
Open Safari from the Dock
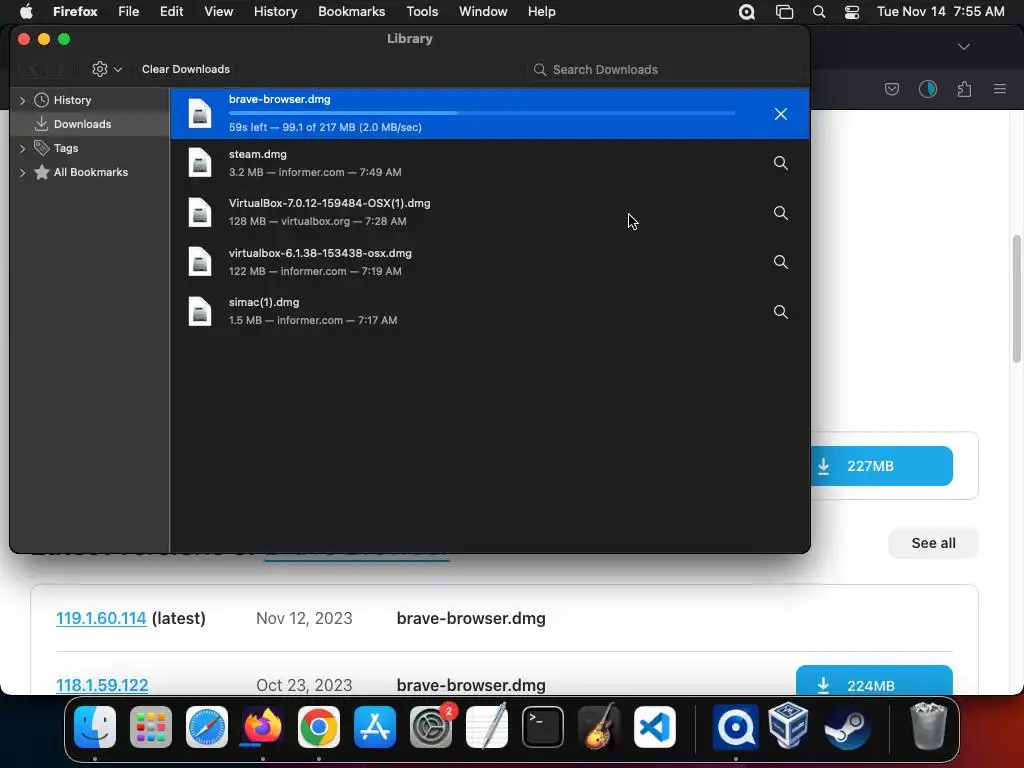pyautogui.click(x=207, y=727)
